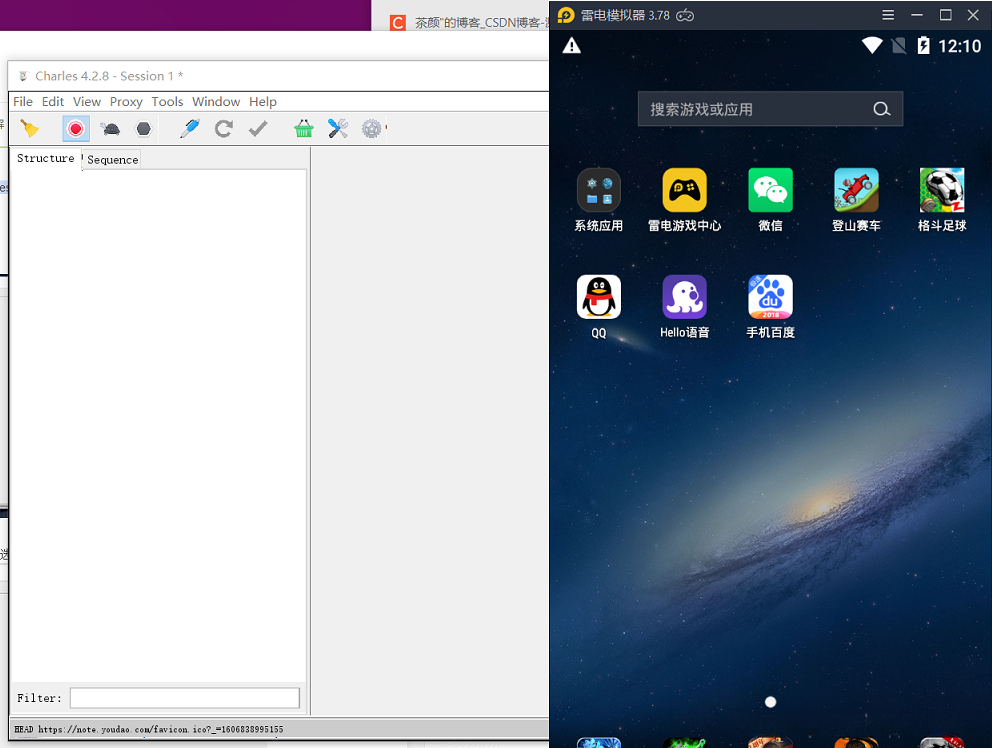
Task: Minimize the 雷电模拟器 emulator window
Action: click(x=917, y=15)
